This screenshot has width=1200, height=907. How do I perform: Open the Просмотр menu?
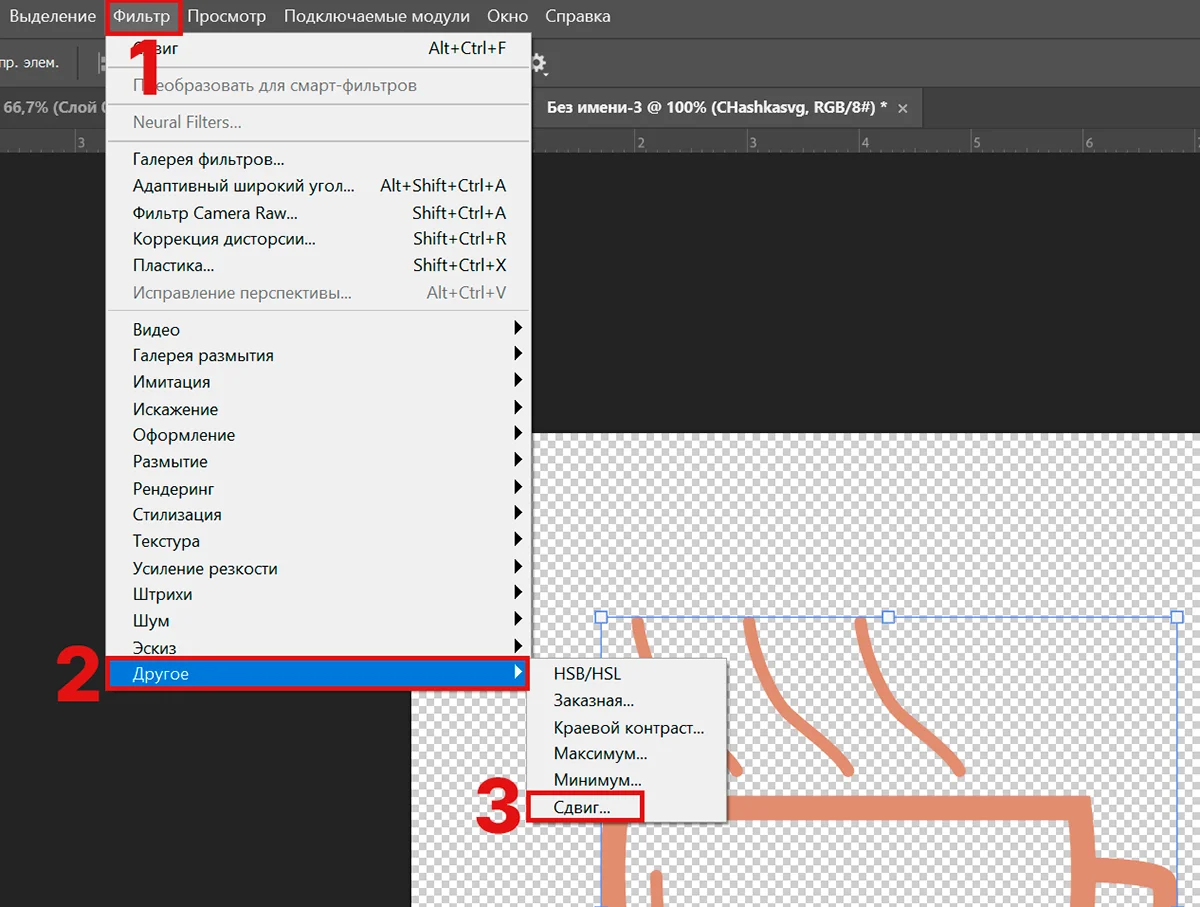pos(227,17)
